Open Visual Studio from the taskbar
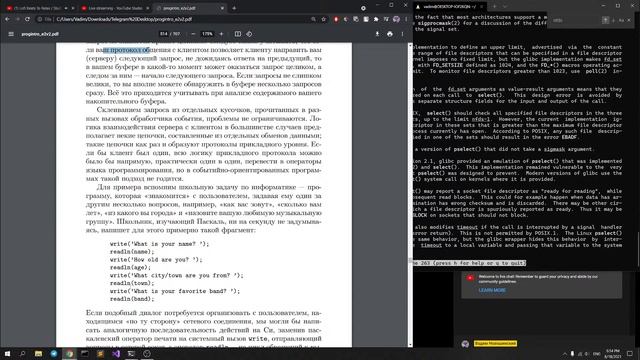The image size is (640, 360). (x=116, y=353)
